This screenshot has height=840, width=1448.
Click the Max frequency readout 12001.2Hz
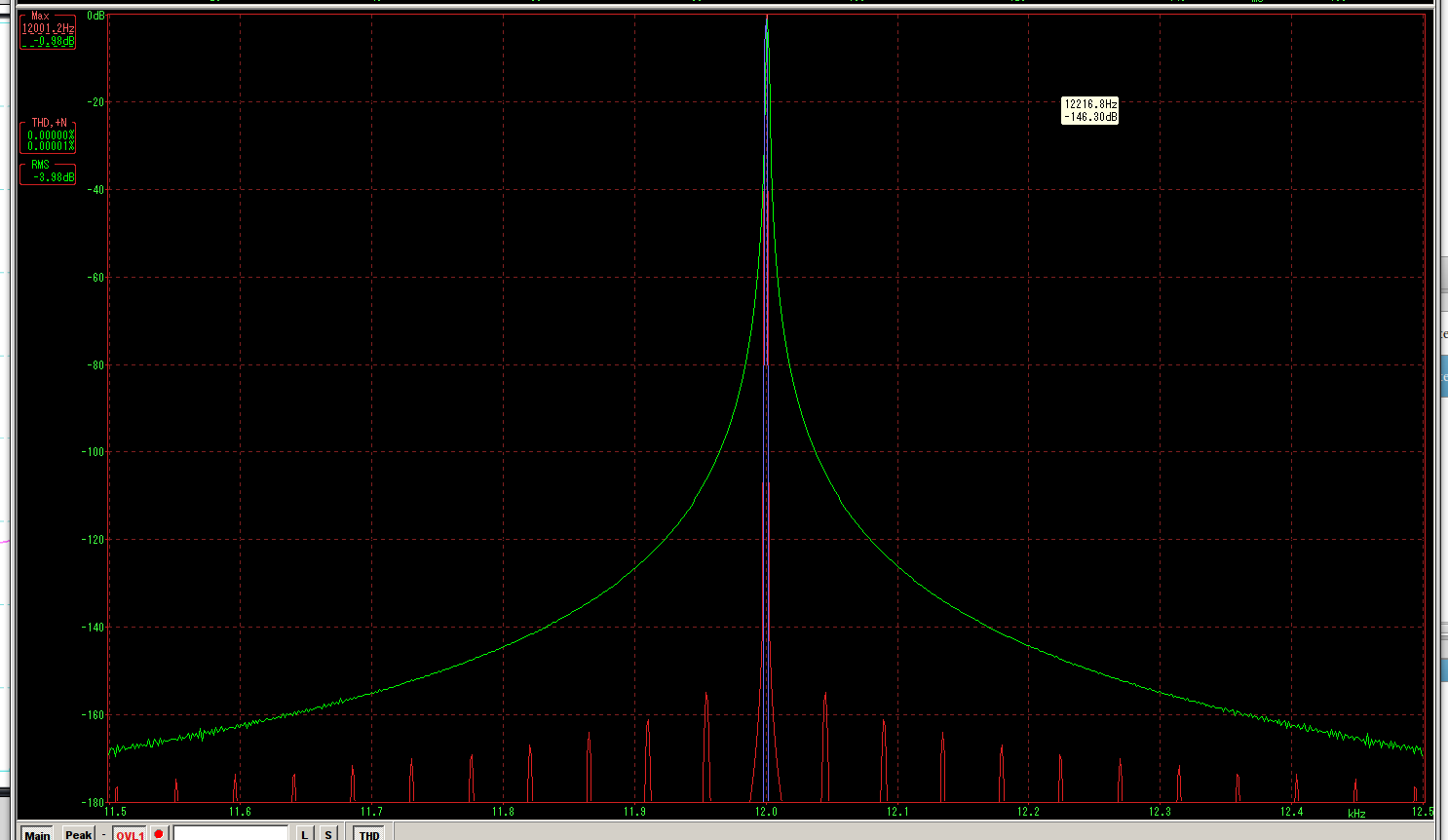[48, 29]
